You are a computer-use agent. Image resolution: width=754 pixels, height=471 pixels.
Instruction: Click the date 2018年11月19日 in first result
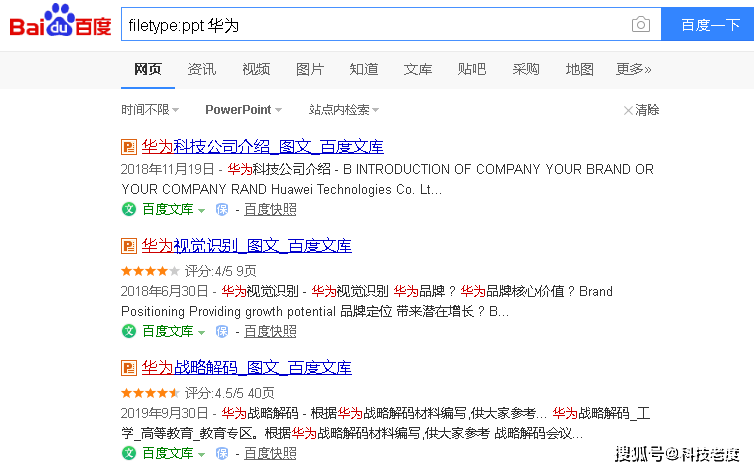pyautogui.click(x=167, y=169)
